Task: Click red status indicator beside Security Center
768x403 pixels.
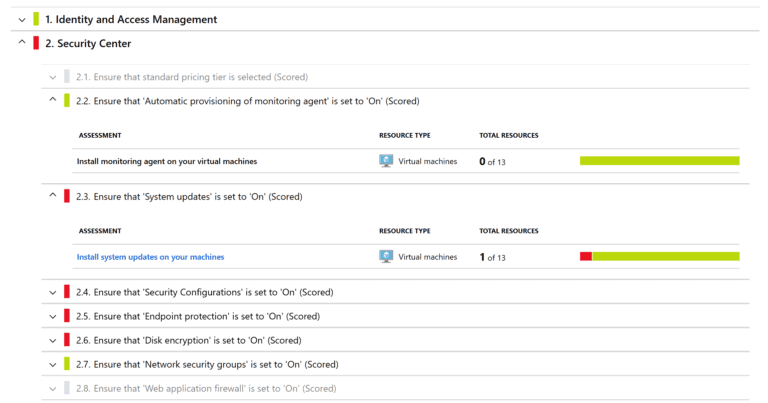Action: click(x=36, y=43)
